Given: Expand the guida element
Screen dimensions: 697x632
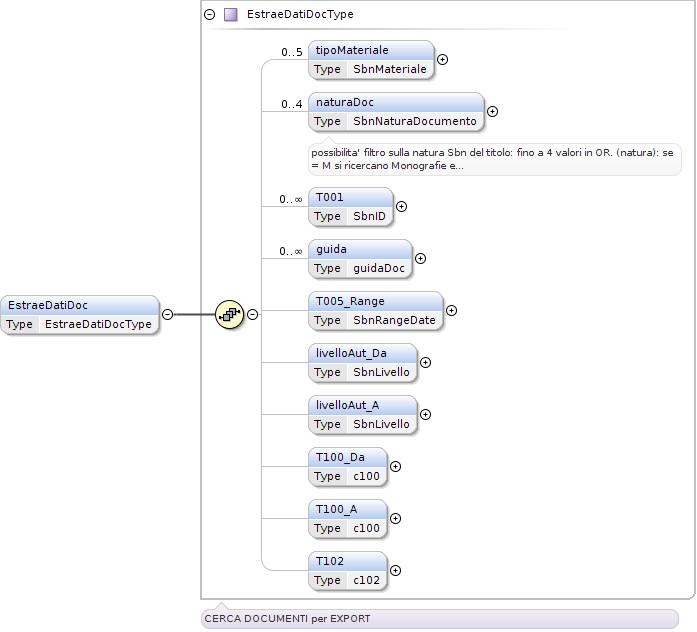Looking at the screenshot, I should (x=420, y=259).
